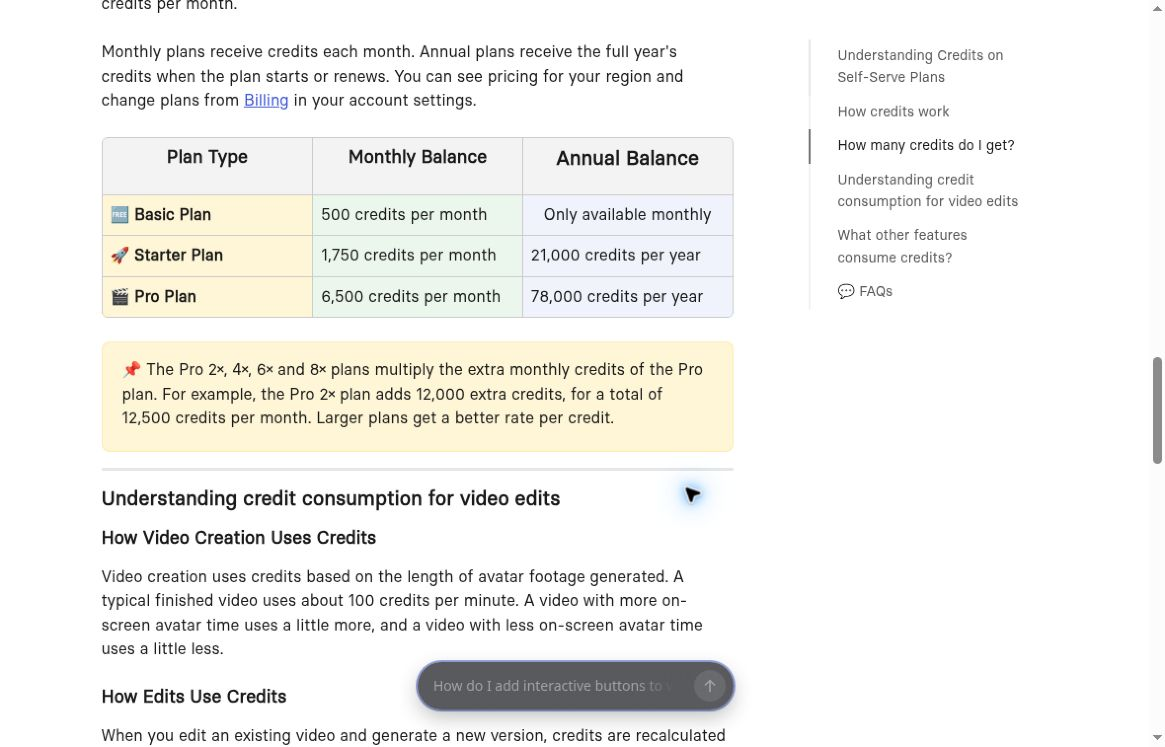Click the 'Annual Balance' column header
The width and height of the screenshot is (1165, 747).
coord(628,166)
